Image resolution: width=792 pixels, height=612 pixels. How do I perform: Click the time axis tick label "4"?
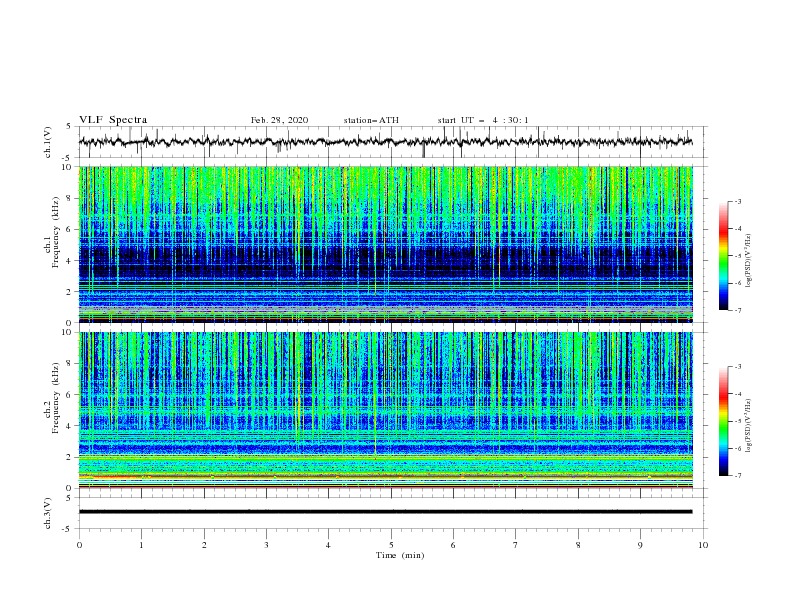tap(329, 545)
